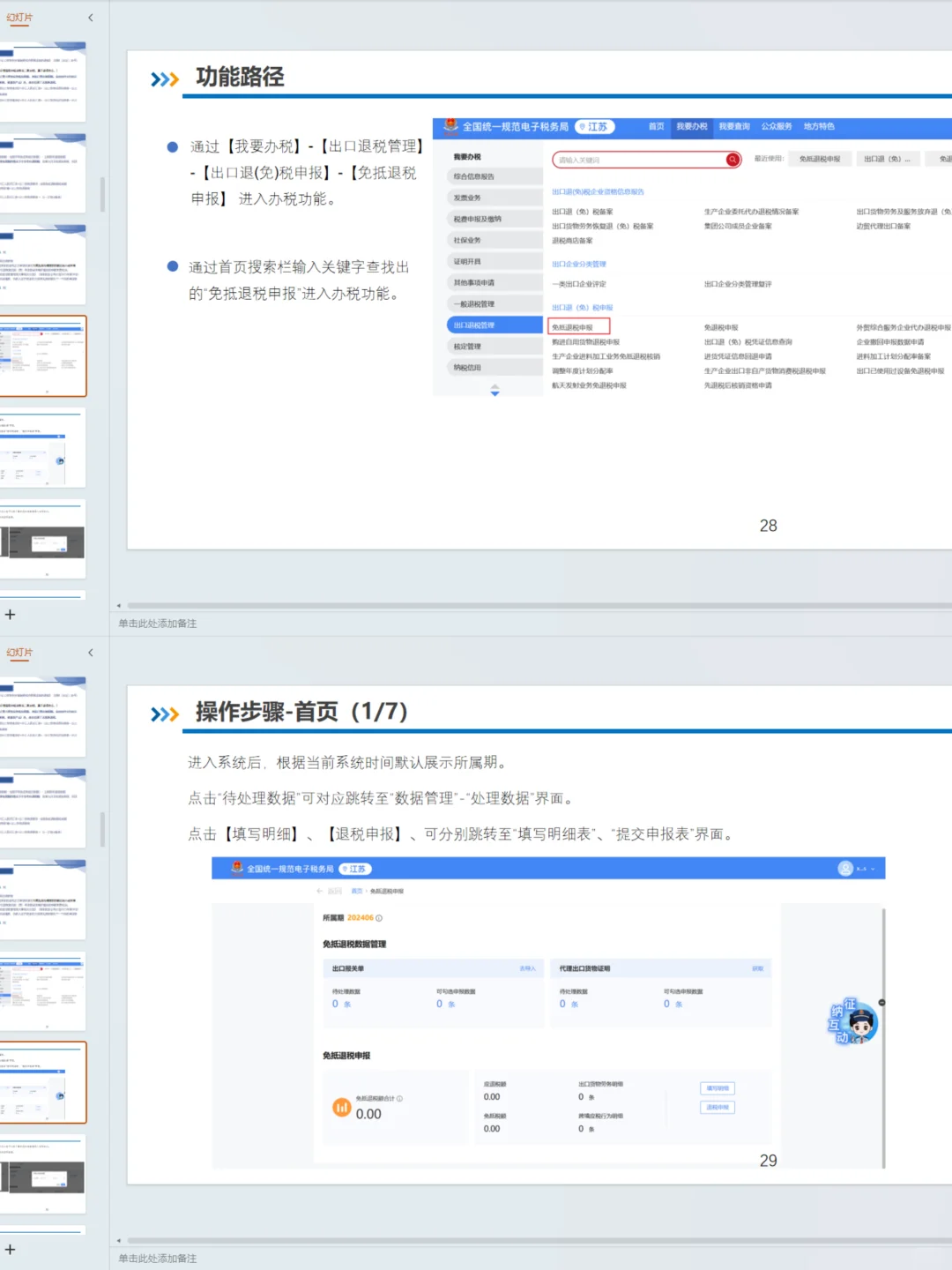Click the back arrow in the breadcrumb bar
This screenshot has width=952, height=1270.
pos(320,889)
